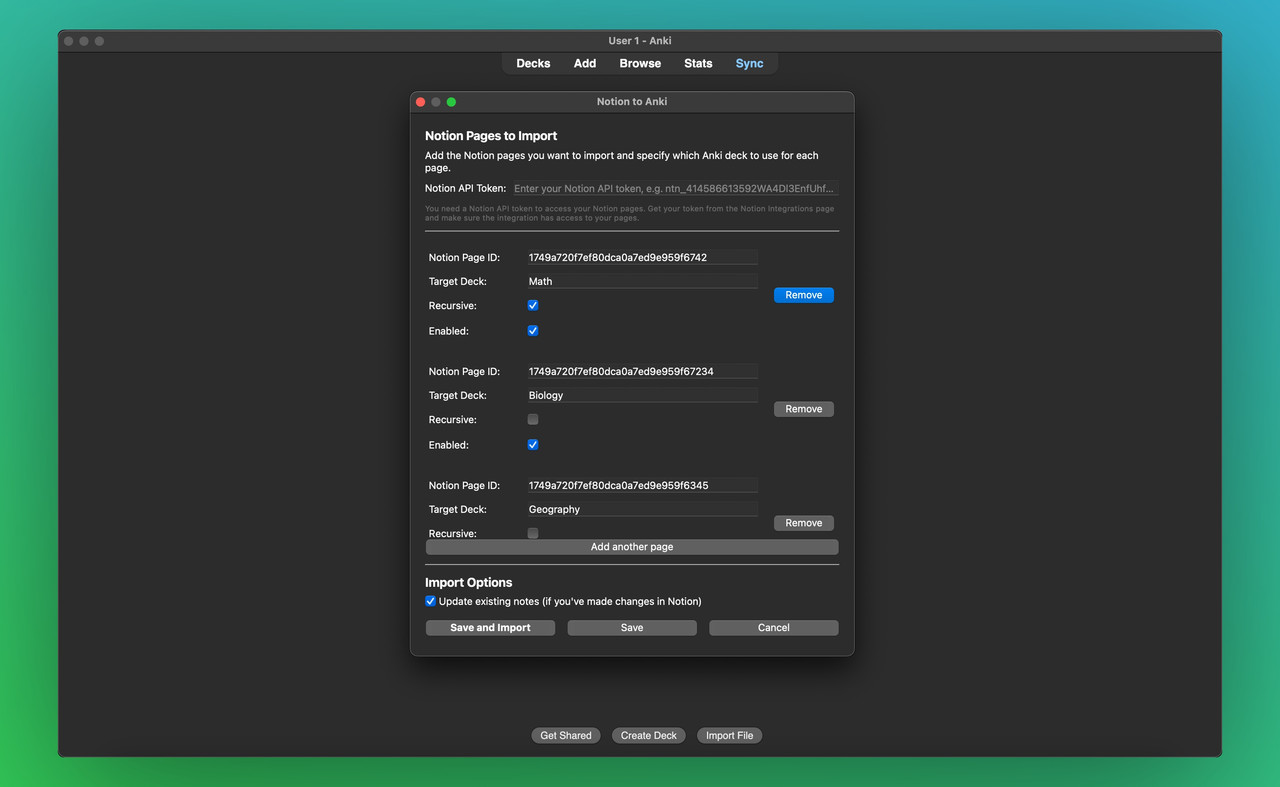Open Create Deck
Viewport: 1280px width, 787px height.
pos(648,735)
